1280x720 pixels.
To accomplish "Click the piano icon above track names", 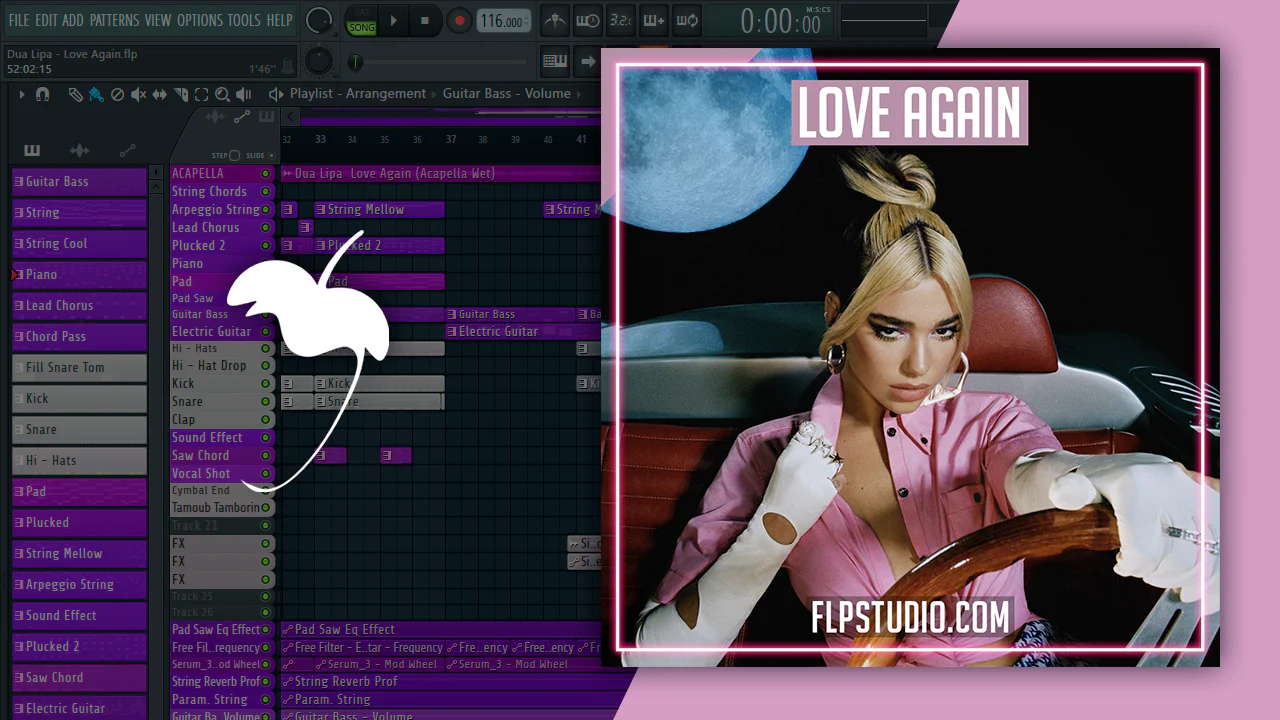I will [267, 117].
